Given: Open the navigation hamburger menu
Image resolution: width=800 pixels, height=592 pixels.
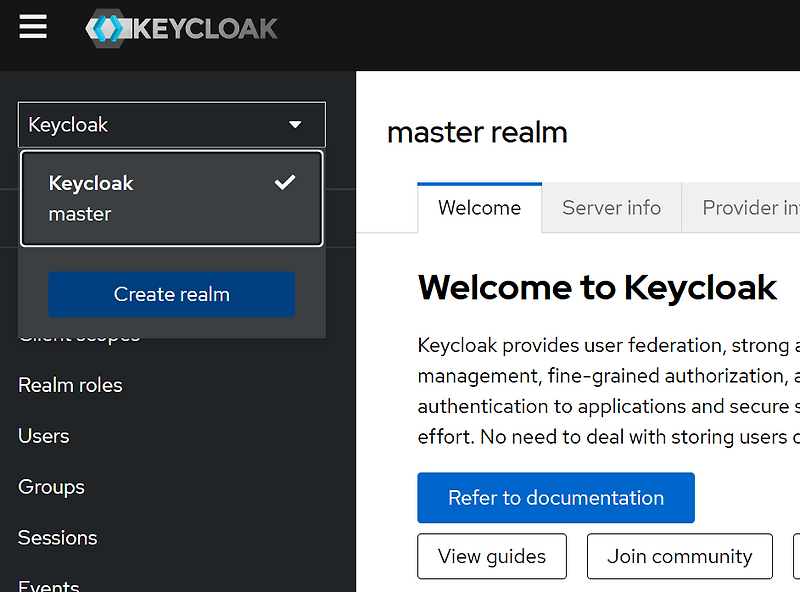Looking at the screenshot, I should point(33,27).
